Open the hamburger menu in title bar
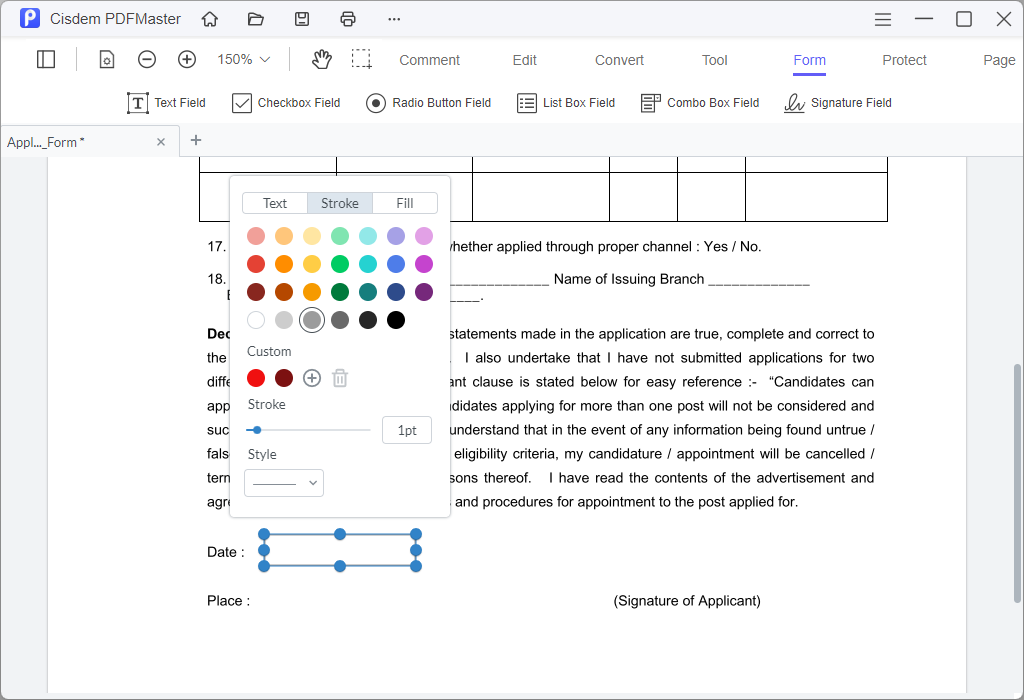Viewport: 1024px width, 700px height. pos(883,20)
